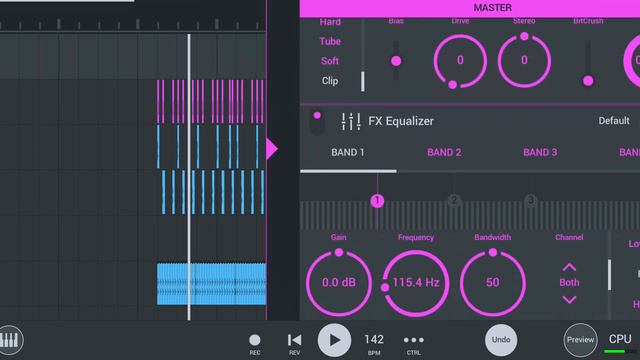Click the Drive knob
The image size is (640, 360).
[460, 61]
